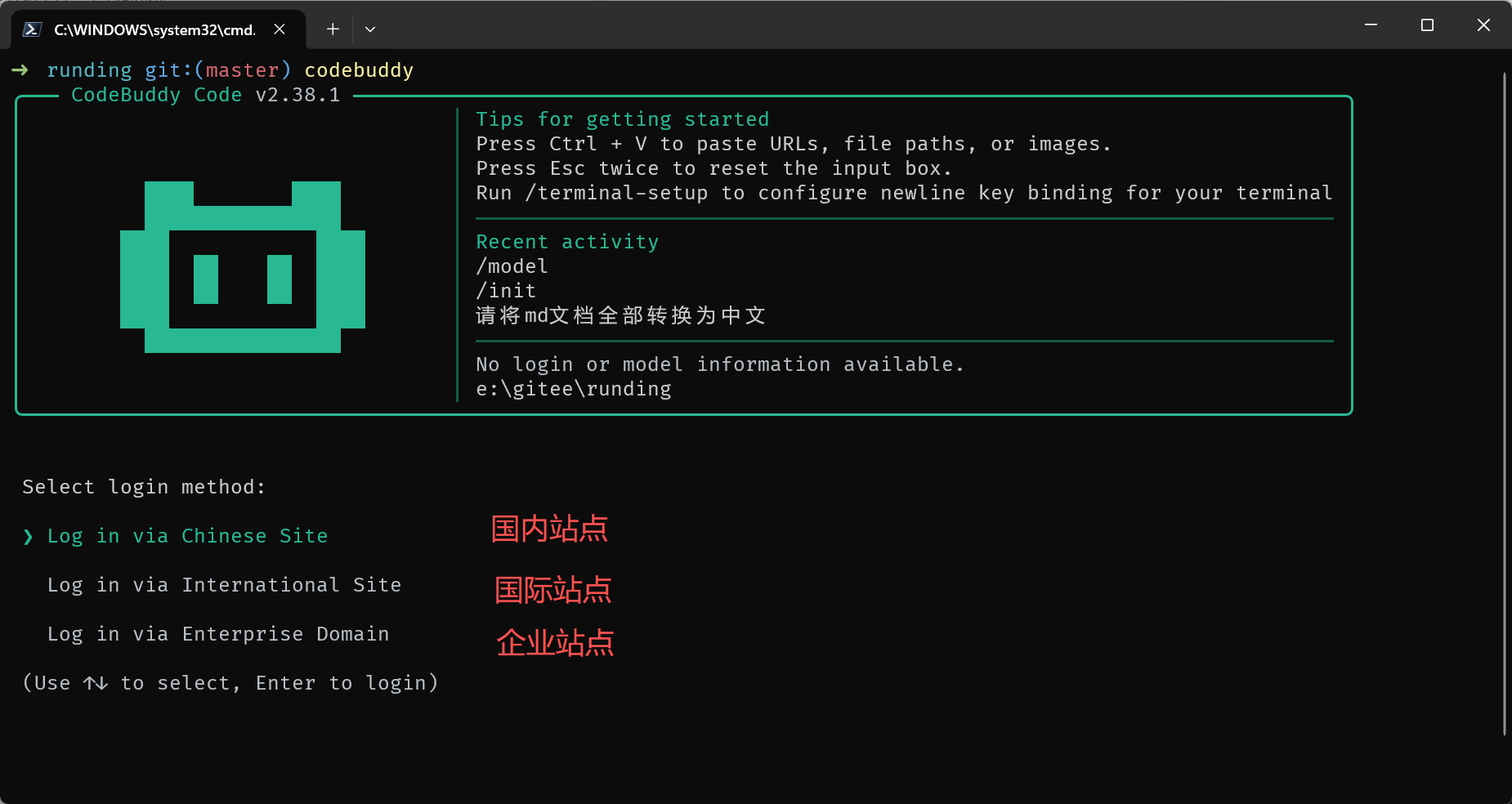Image resolution: width=1512 pixels, height=804 pixels.
Task: Minimize the terminal window
Action: (x=1371, y=25)
